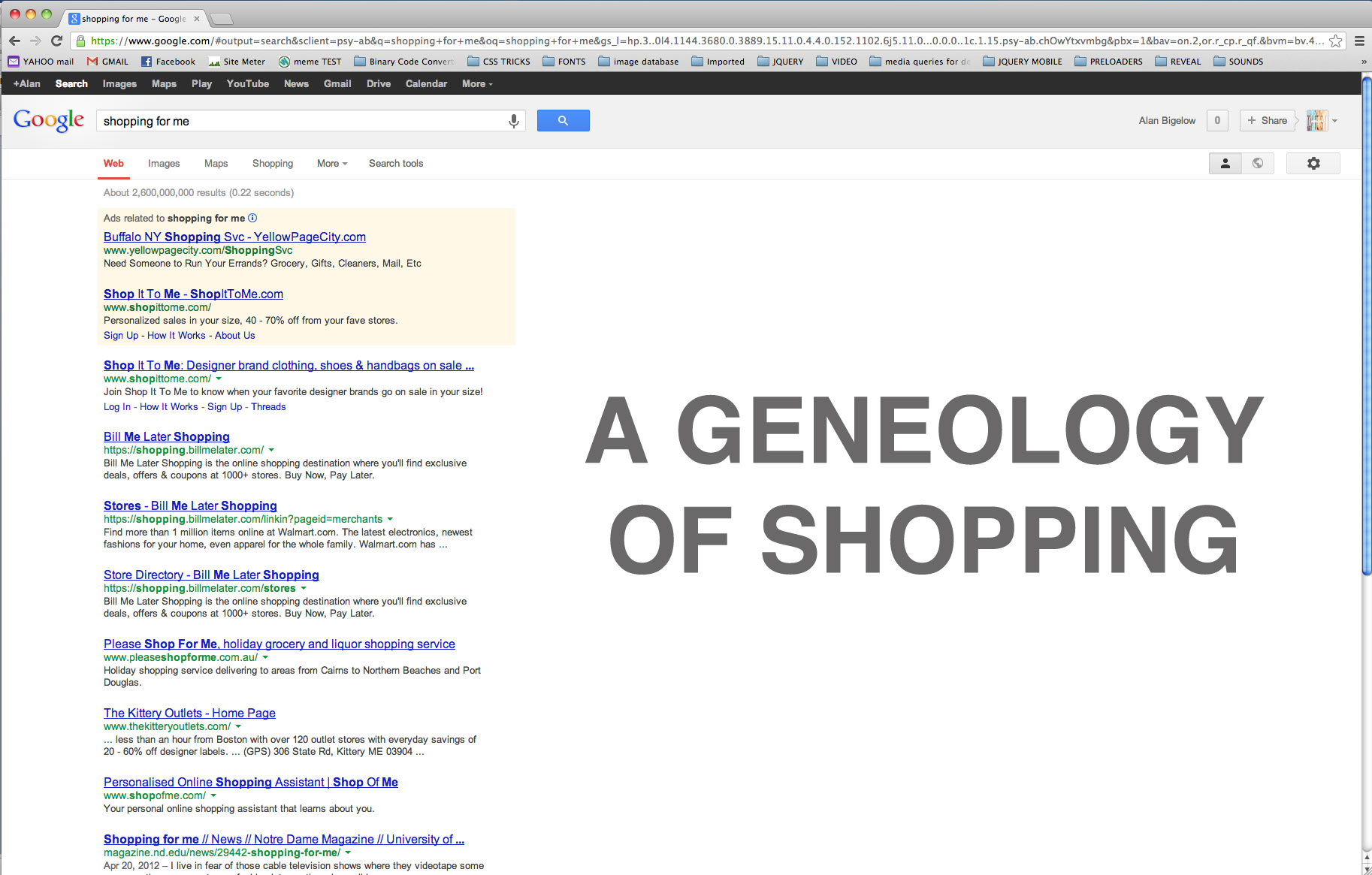Open the settings gear icon
Screen dimensions: 1372x875
tap(1313, 163)
